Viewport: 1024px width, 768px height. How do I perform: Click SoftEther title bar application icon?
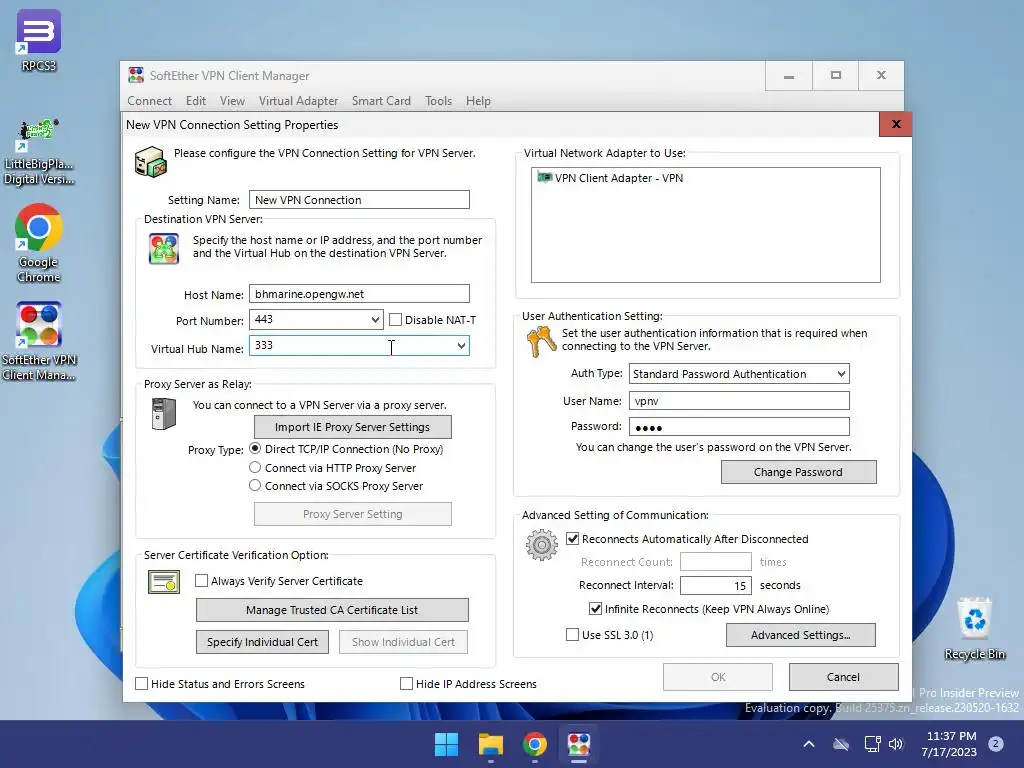click(x=136, y=76)
